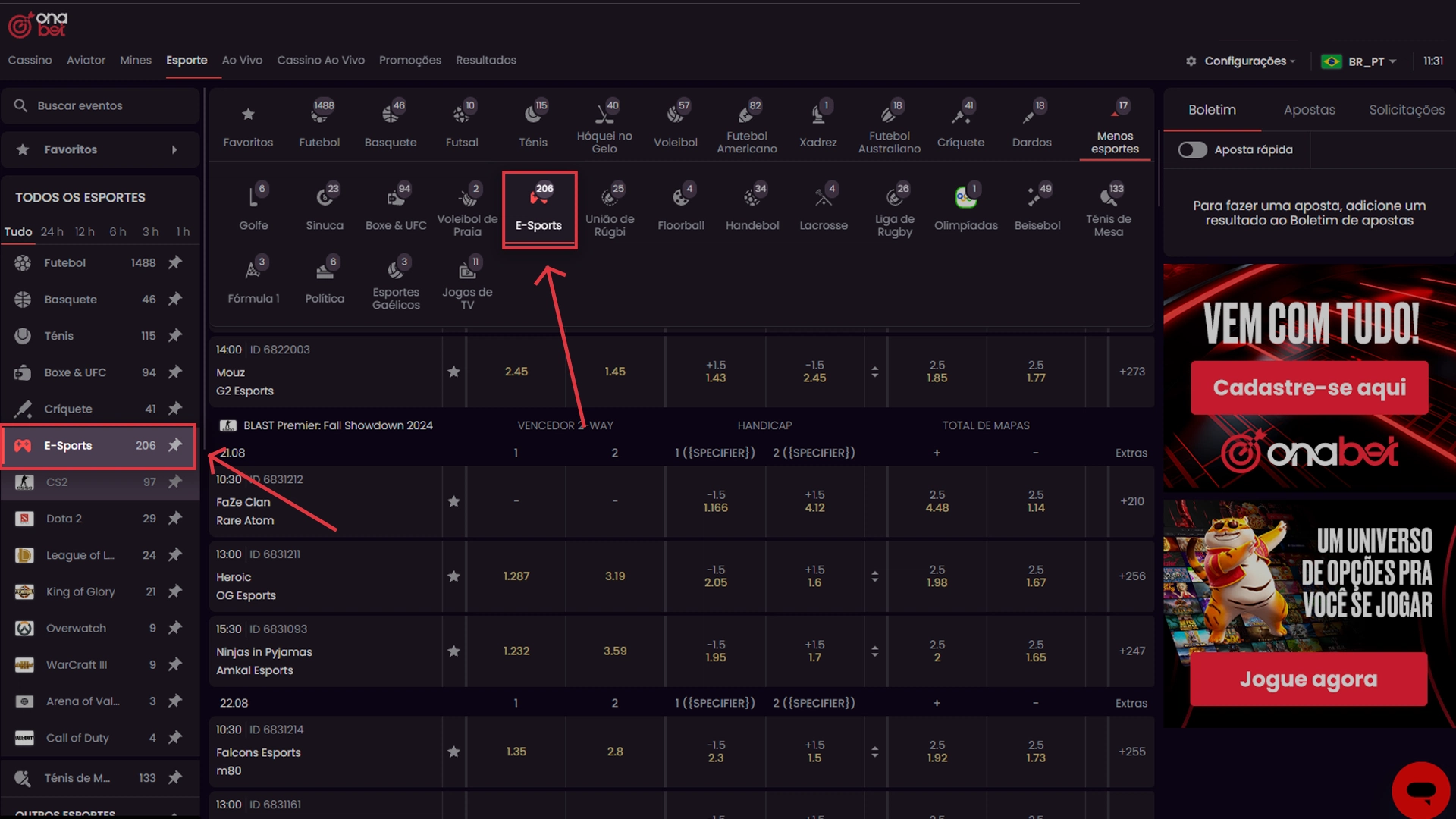Open the Configurações dropdown
This screenshot has height=819, width=1456.
[x=1241, y=61]
